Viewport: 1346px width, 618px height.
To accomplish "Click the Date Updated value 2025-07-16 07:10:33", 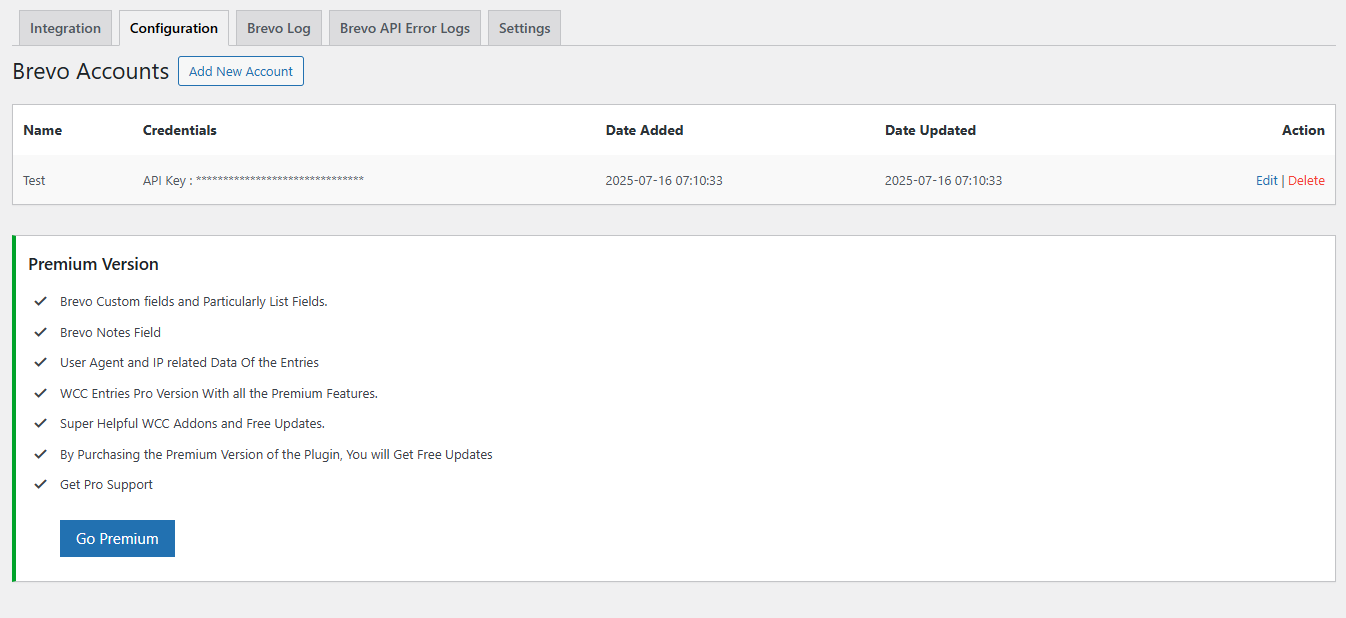I will [x=943, y=181].
